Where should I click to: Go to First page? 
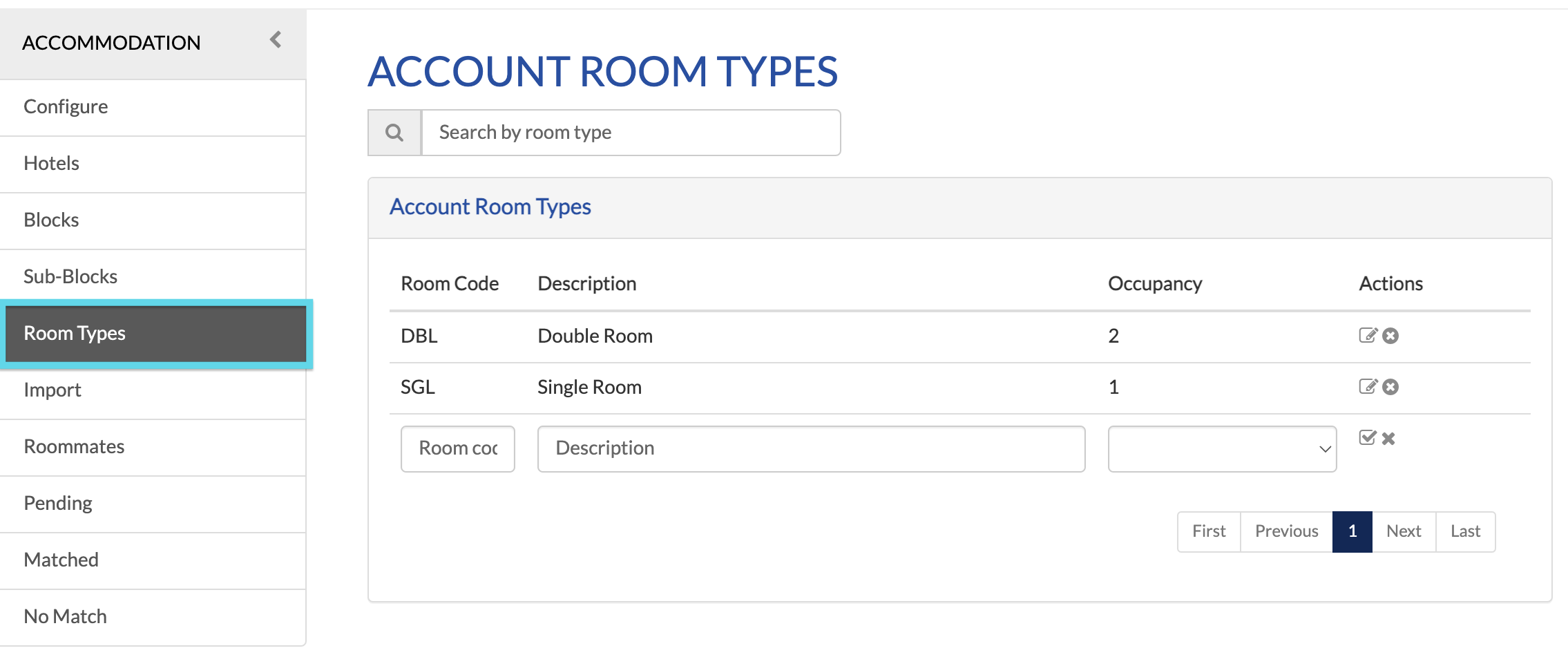(x=1209, y=531)
